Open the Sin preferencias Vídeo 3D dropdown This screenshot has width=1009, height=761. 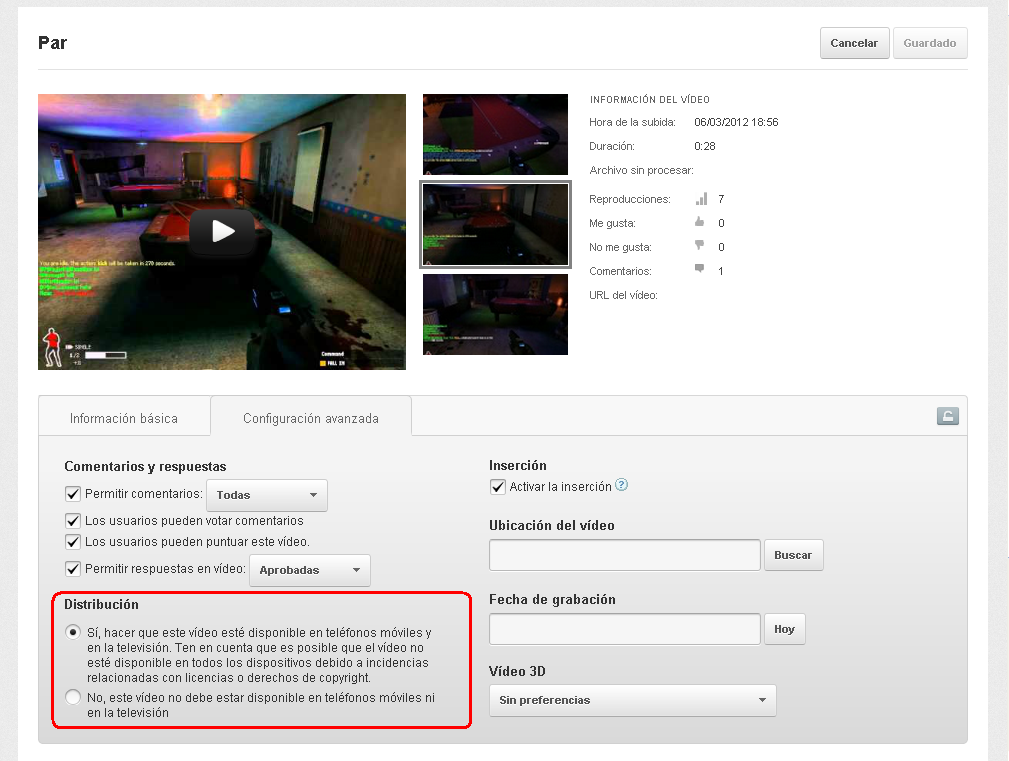tap(633, 700)
